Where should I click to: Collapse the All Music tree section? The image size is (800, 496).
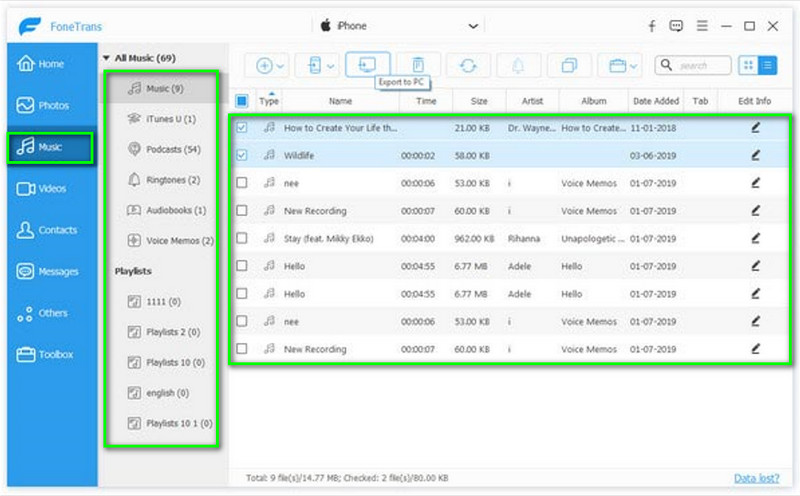[x=107, y=59]
